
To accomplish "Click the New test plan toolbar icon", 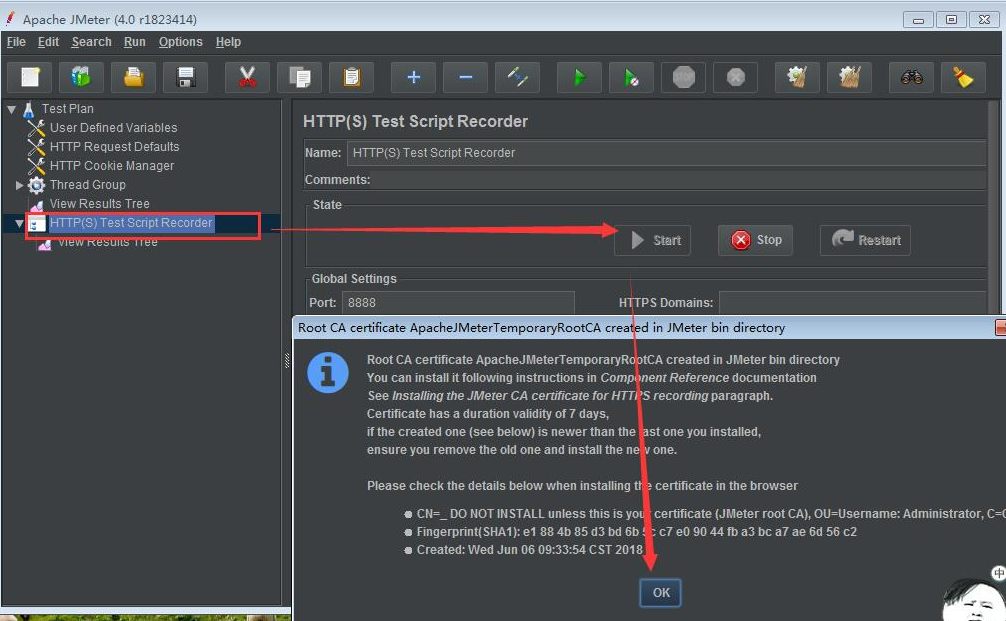I will point(31,78).
